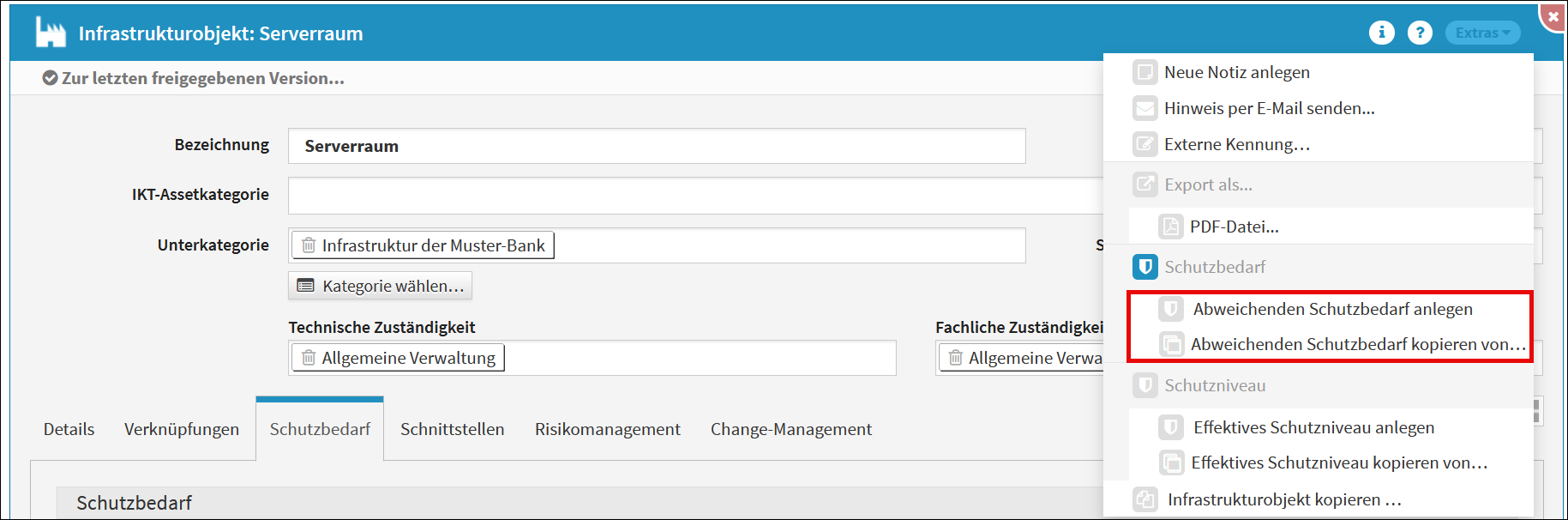Click trash icon in Fachliche Zuständigkeit field
1568x520 pixels.
955,358
